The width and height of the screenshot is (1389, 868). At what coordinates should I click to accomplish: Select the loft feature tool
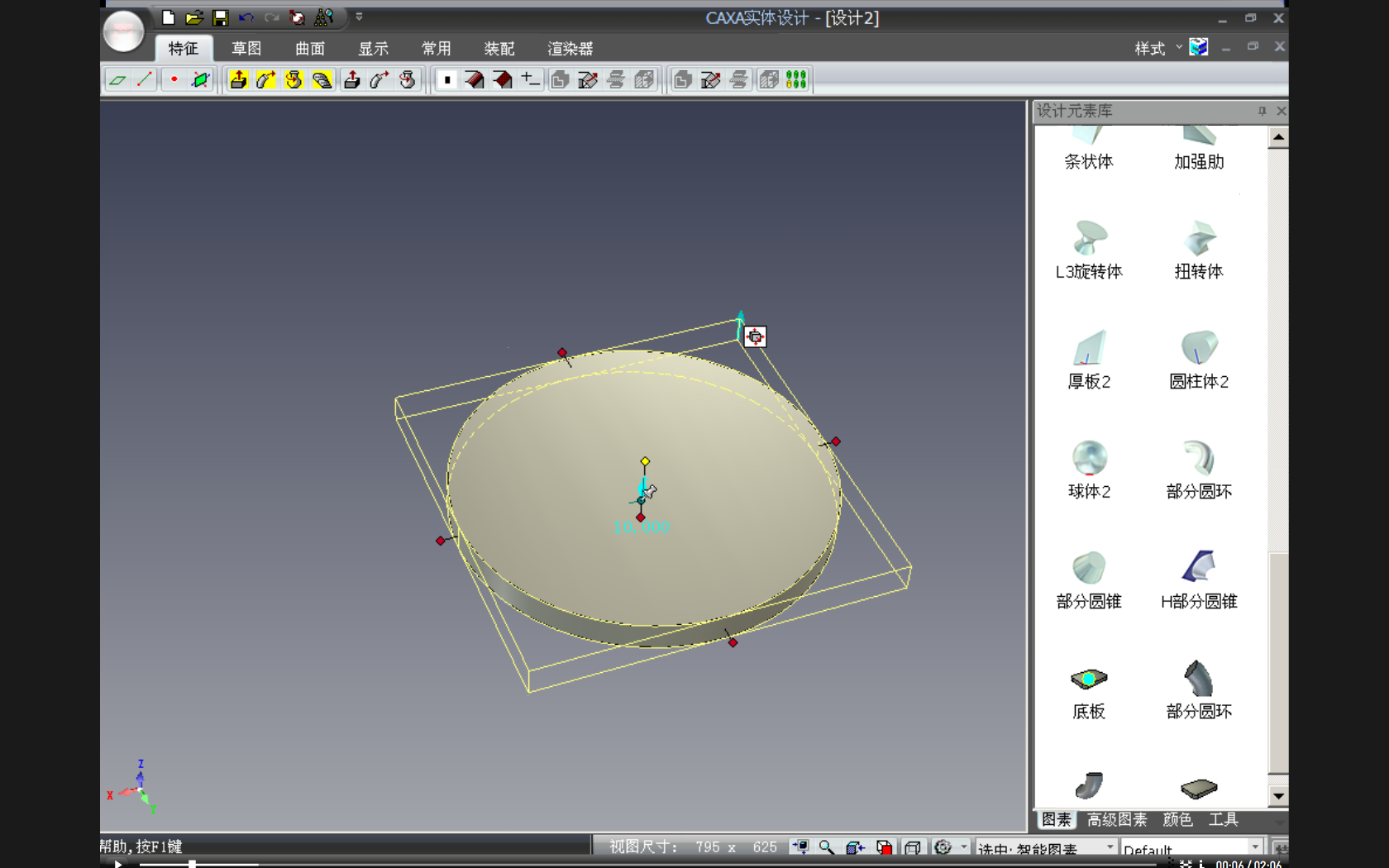(x=322, y=79)
